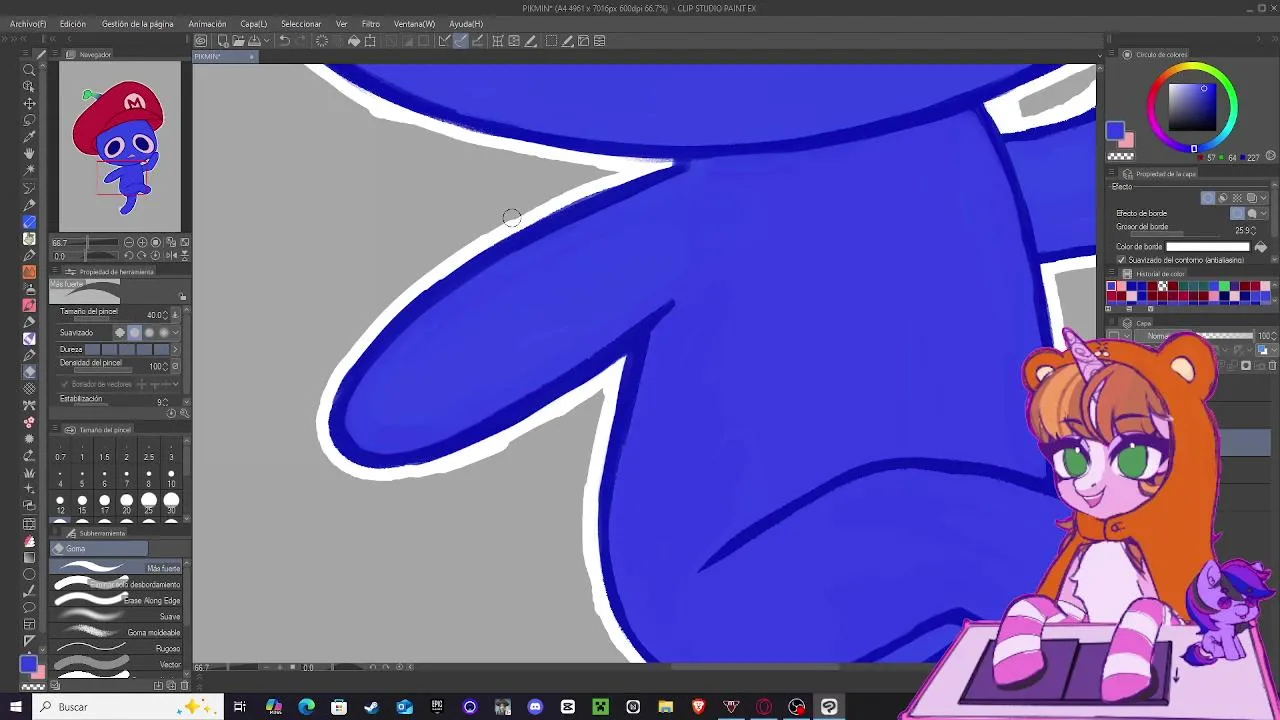Select the Rugoso eraser sub tool
Viewport: 1280px width, 720px height.
point(118,648)
